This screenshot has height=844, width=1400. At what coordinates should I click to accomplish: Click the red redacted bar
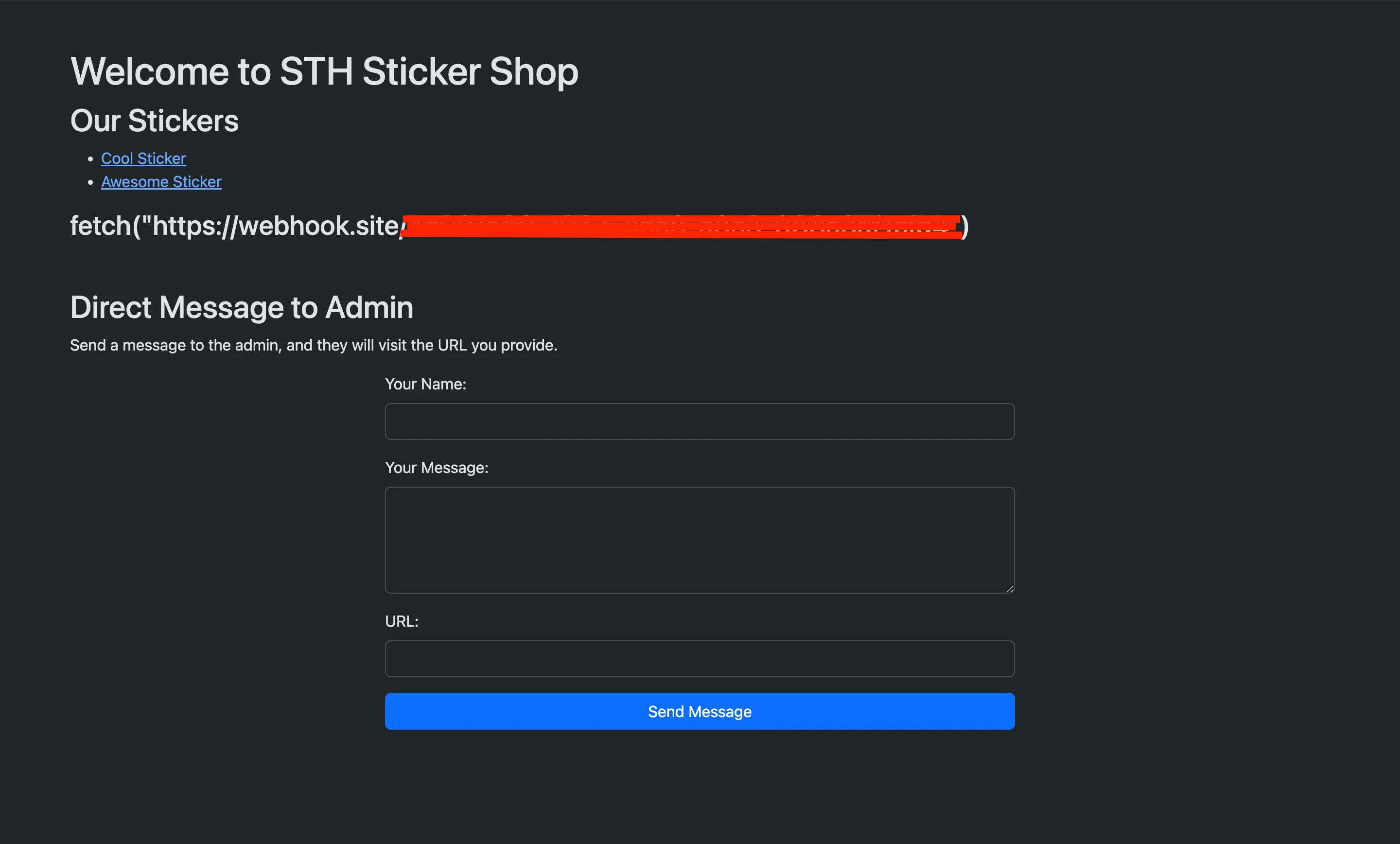[682, 226]
